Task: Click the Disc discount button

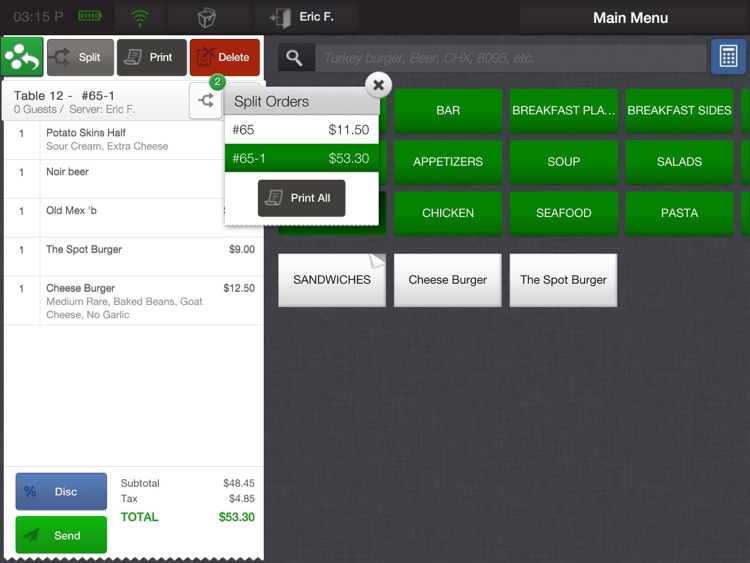Action: (61, 491)
